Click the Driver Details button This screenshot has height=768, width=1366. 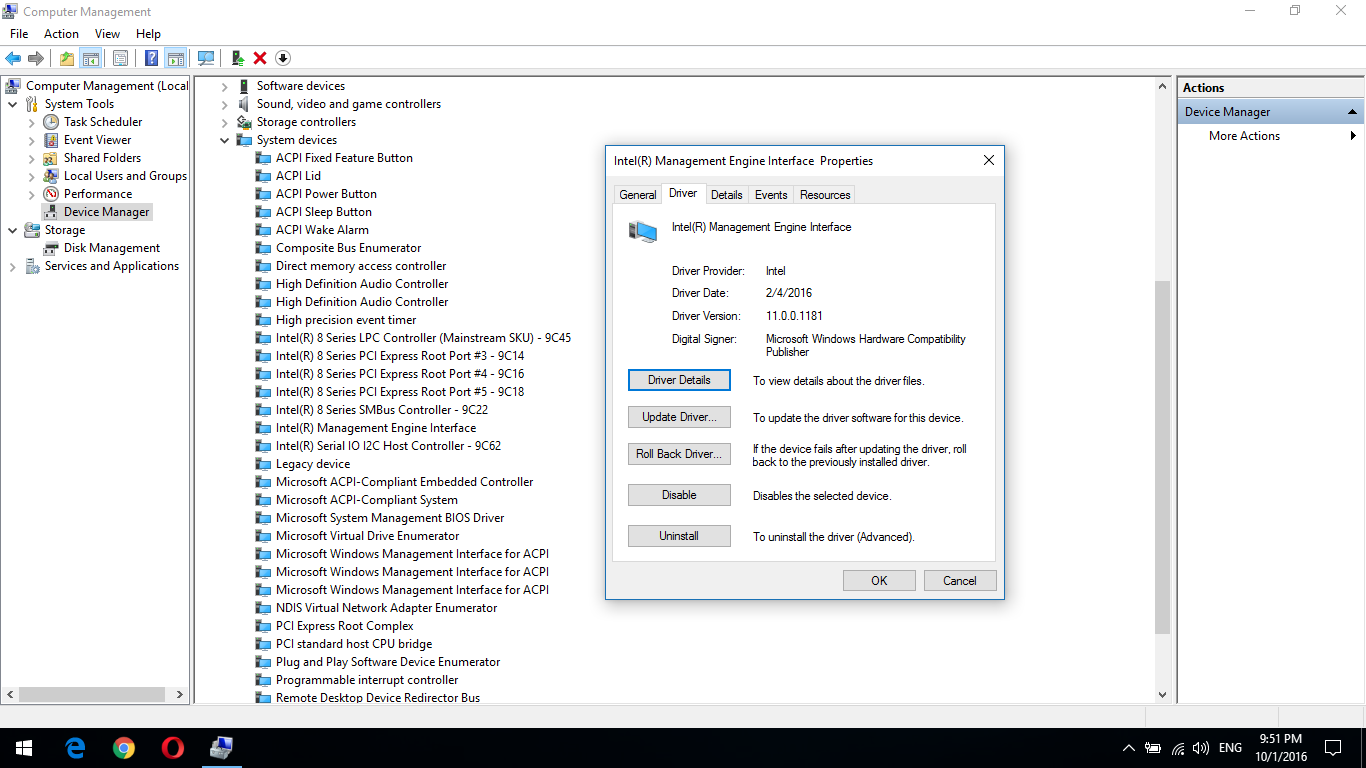[x=679, y=380]
